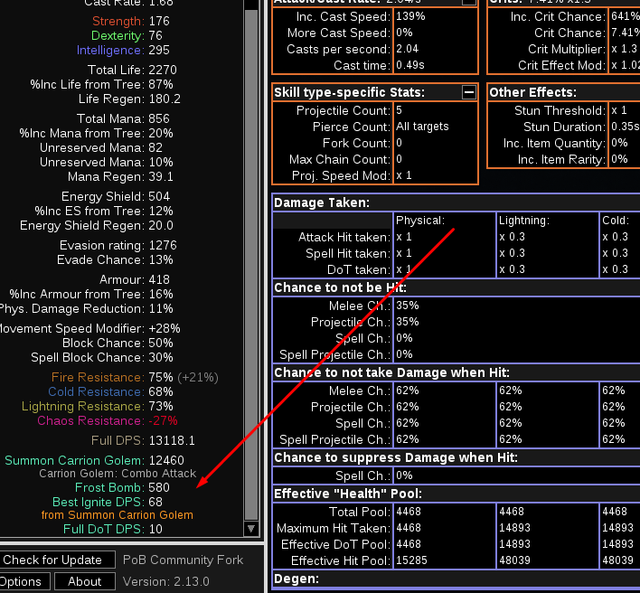This screenshot has height=593, width=640.
Task: Click the Evade Chance 13% stat
Action: (x=115, y=260)
